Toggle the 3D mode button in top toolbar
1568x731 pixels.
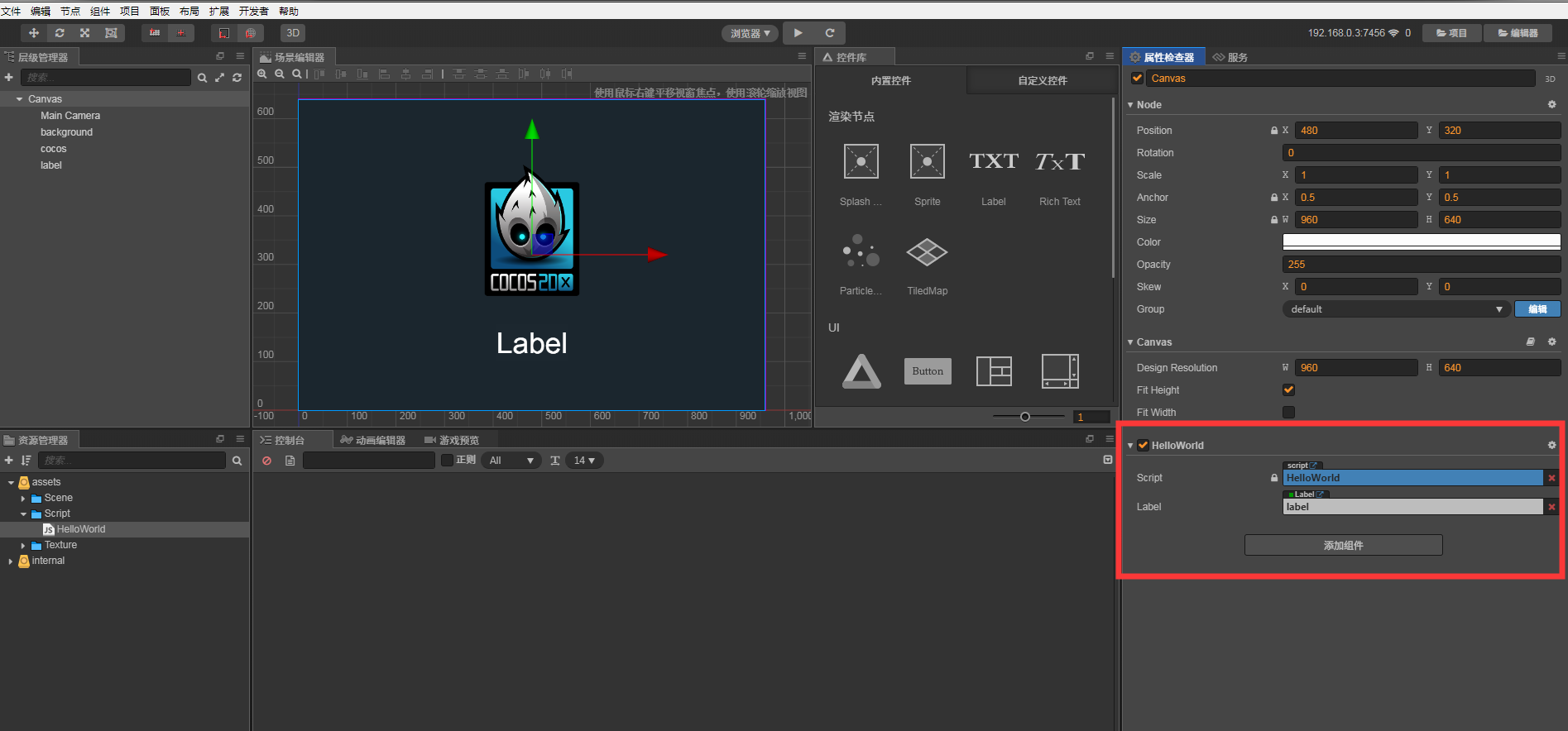[293, 33]
